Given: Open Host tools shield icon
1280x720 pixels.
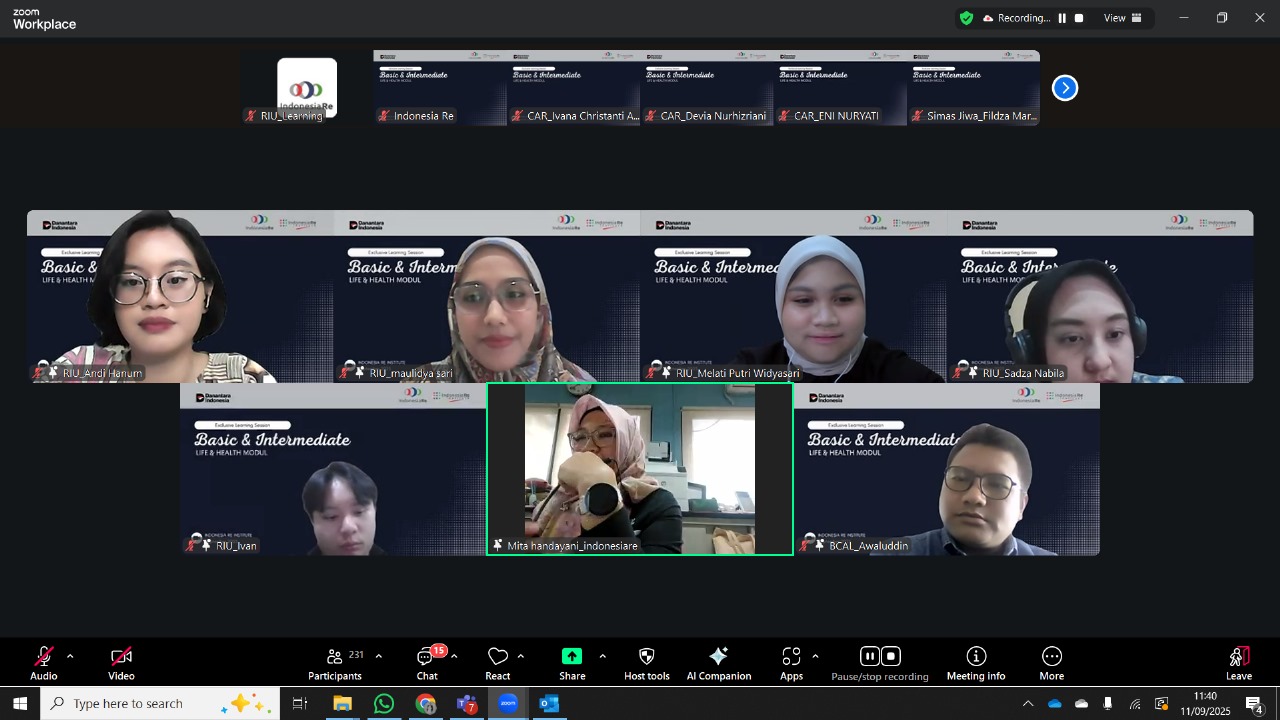Looking at the screenshot, I should coord(646,663).
